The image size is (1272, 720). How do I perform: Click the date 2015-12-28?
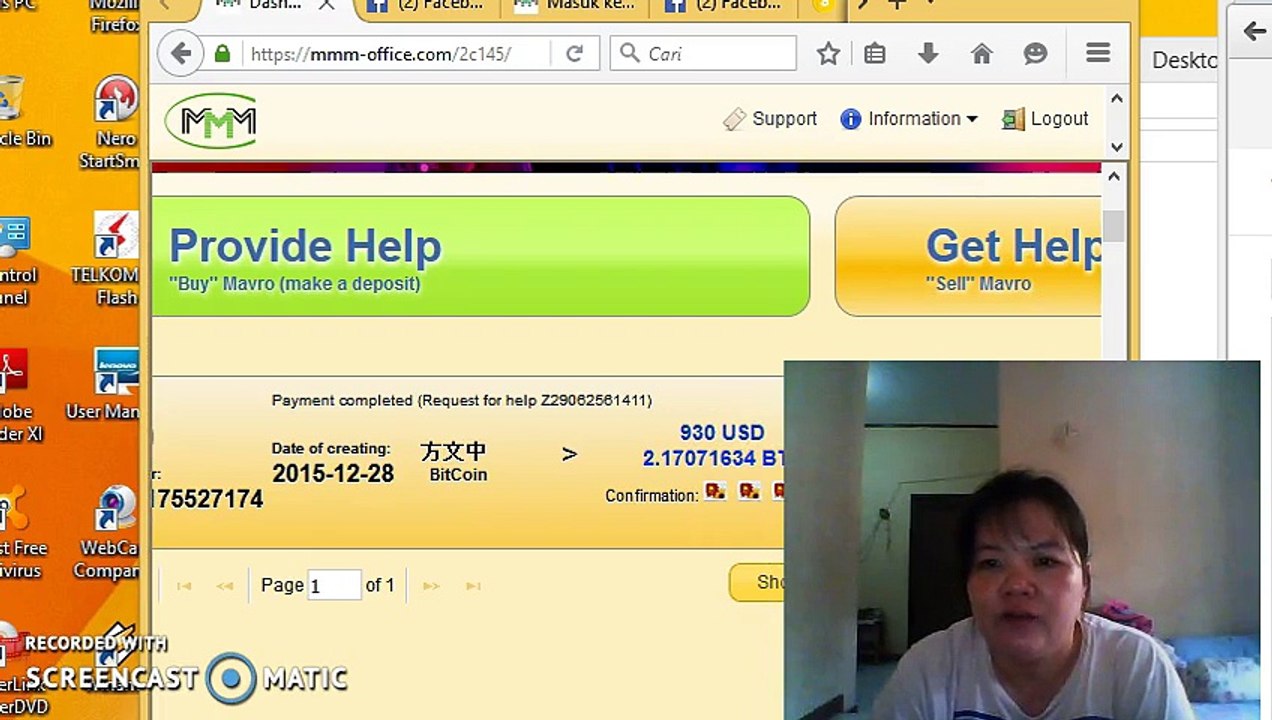pyautogui.click(x=333, y=474)
